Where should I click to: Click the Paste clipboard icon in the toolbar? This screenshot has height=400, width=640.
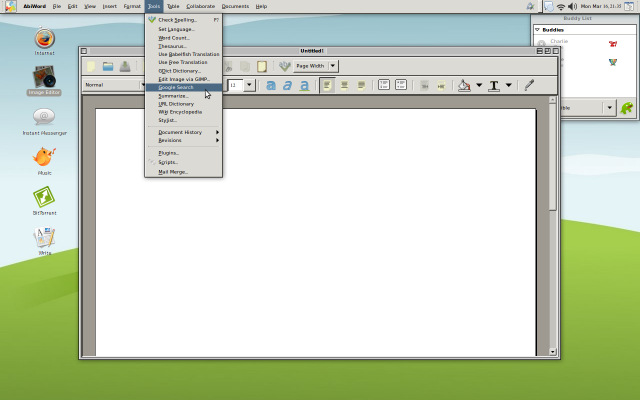[x=262, y=66]
